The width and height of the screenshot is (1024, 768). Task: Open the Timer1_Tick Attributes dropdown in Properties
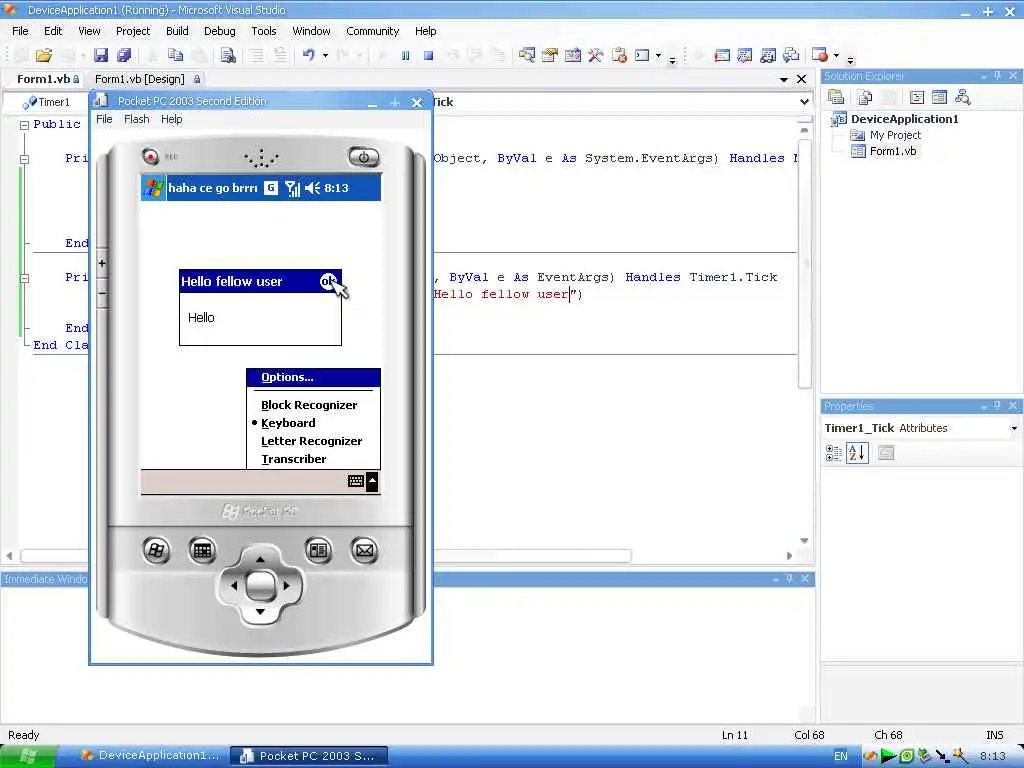[1014, 428]
